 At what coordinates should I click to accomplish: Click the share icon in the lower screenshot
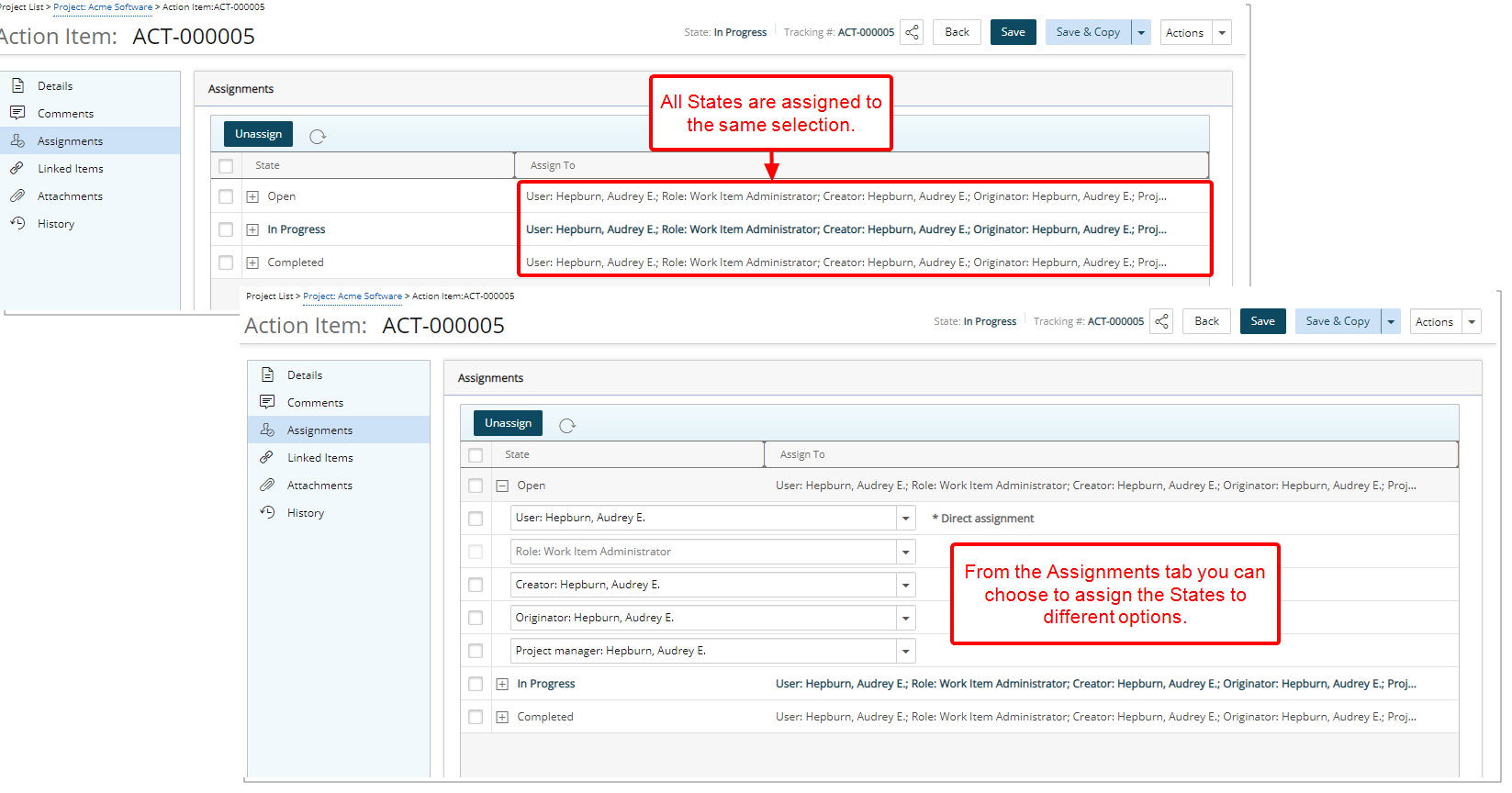(x=1161, y=322)
